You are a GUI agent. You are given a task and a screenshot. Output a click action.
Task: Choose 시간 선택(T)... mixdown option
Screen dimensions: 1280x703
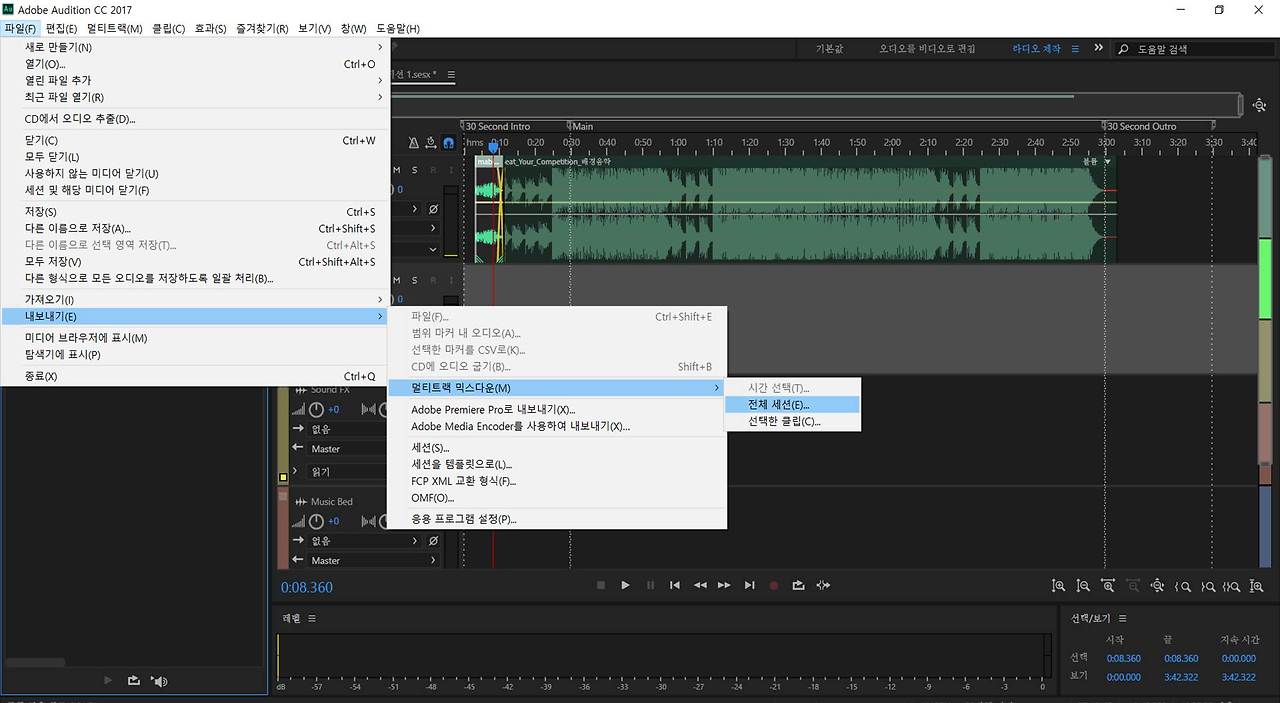pos(792,388)
